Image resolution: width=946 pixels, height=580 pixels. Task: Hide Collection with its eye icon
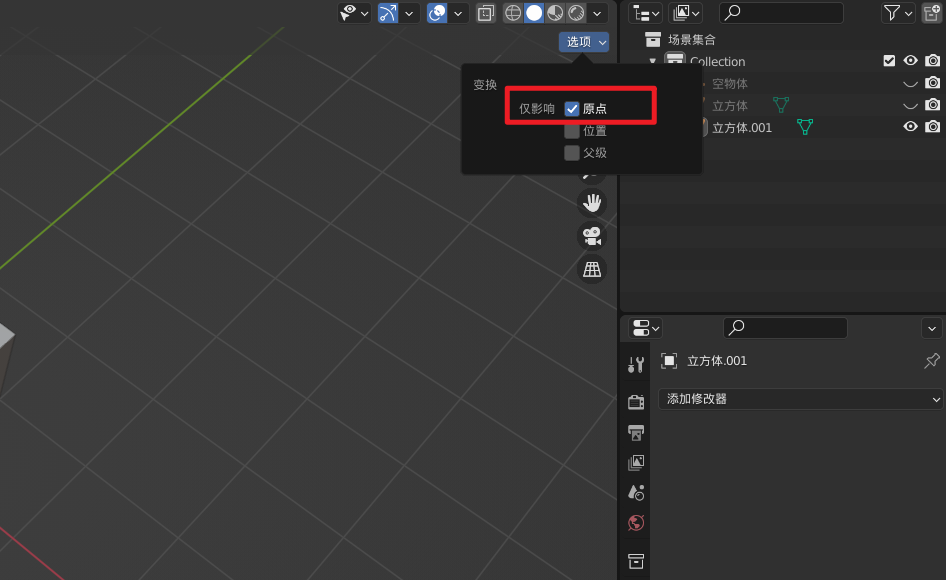point(910,60)
